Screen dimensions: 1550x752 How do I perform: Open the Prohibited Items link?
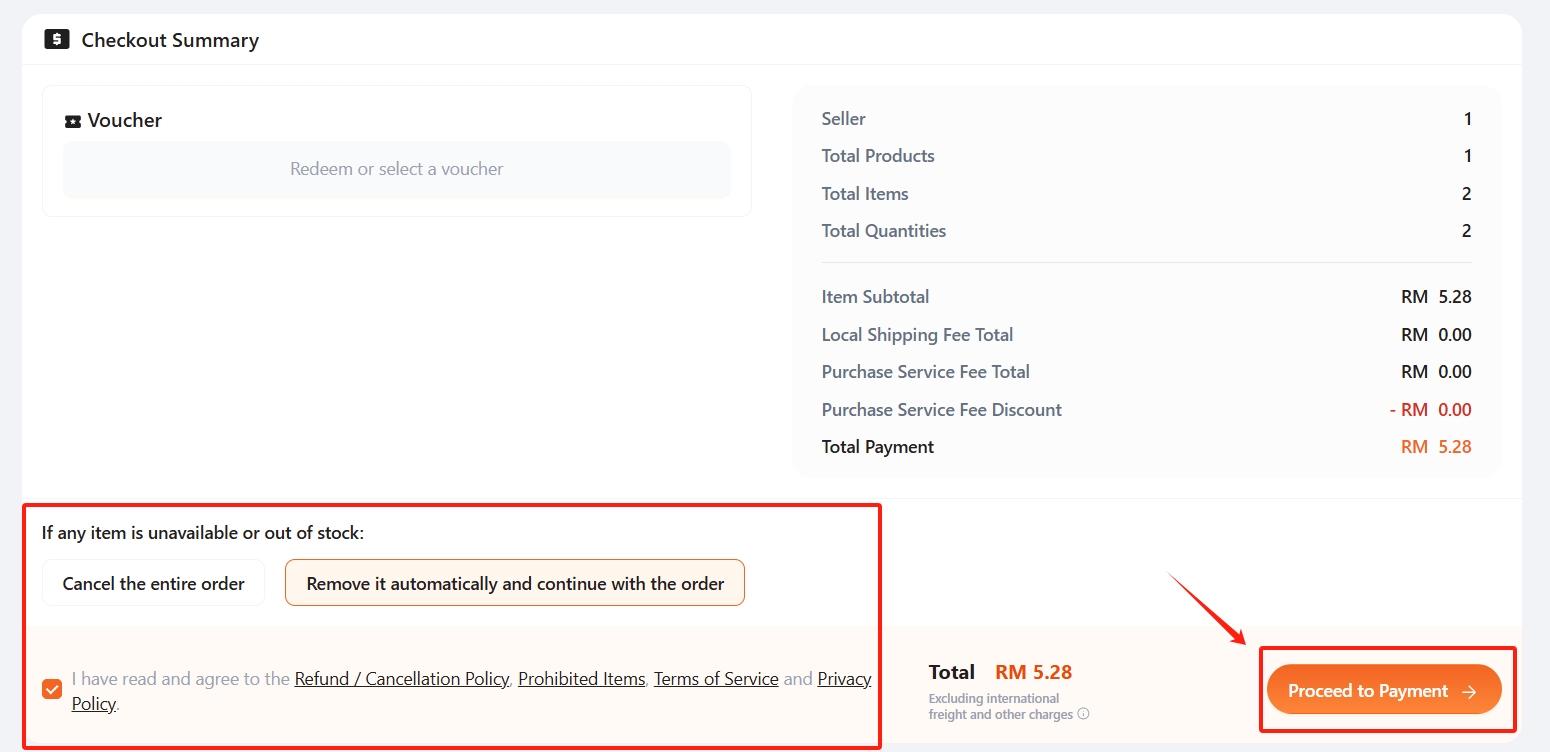[x=581, y=679]
